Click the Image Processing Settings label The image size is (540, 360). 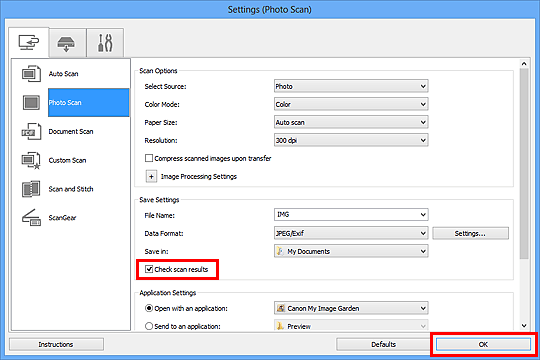(x=199, y=176)
